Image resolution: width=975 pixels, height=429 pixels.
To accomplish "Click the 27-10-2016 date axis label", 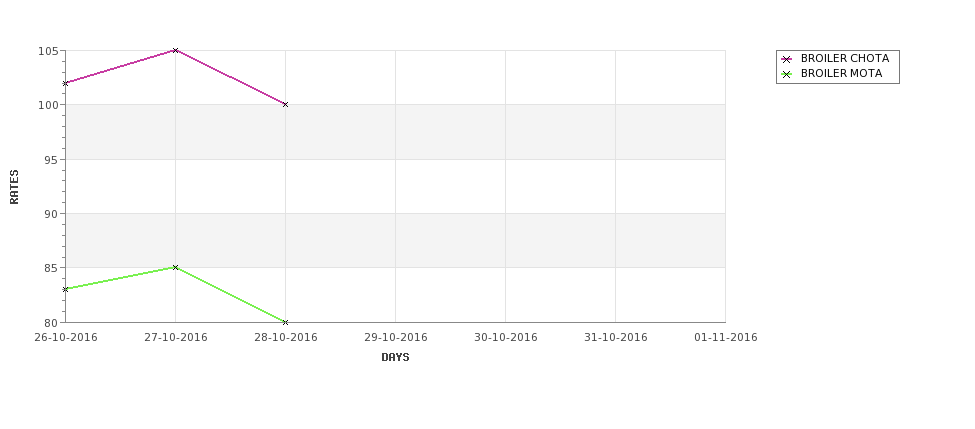I will coord(175,338).
